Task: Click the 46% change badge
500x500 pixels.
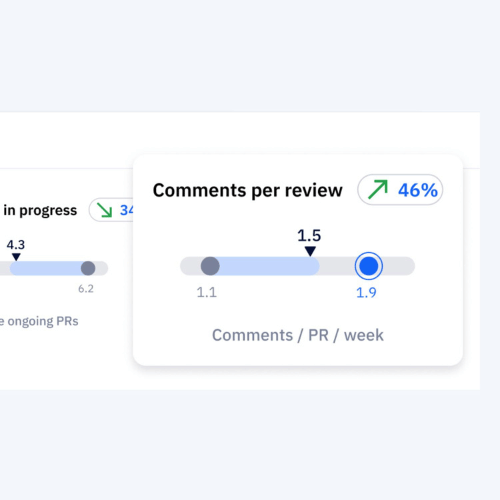Action: (x=400, y=190)
